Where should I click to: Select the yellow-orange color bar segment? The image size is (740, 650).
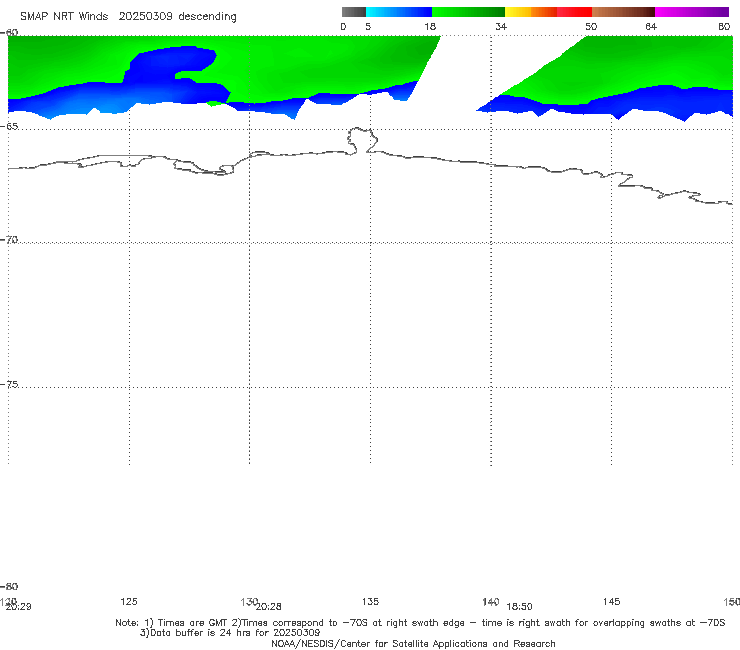(531, 12)
